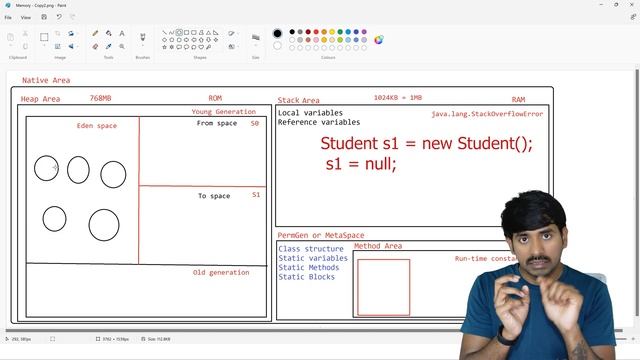Open the View menu

(x=26, y=18)
